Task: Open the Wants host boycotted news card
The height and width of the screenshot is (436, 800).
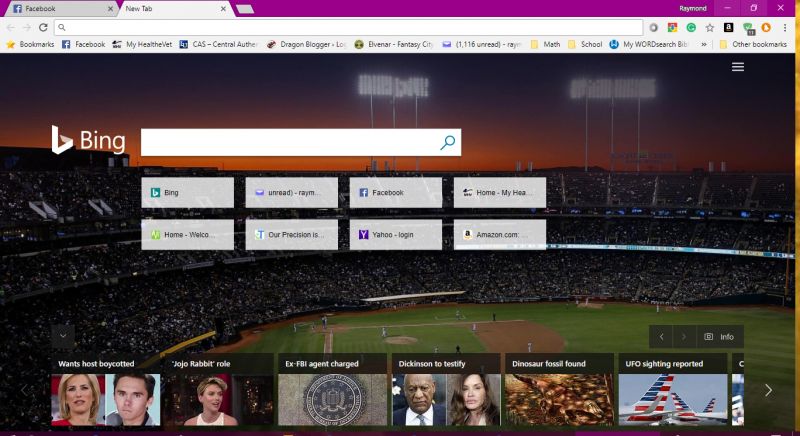Action: pyautogui.click(x=106, y=390)
